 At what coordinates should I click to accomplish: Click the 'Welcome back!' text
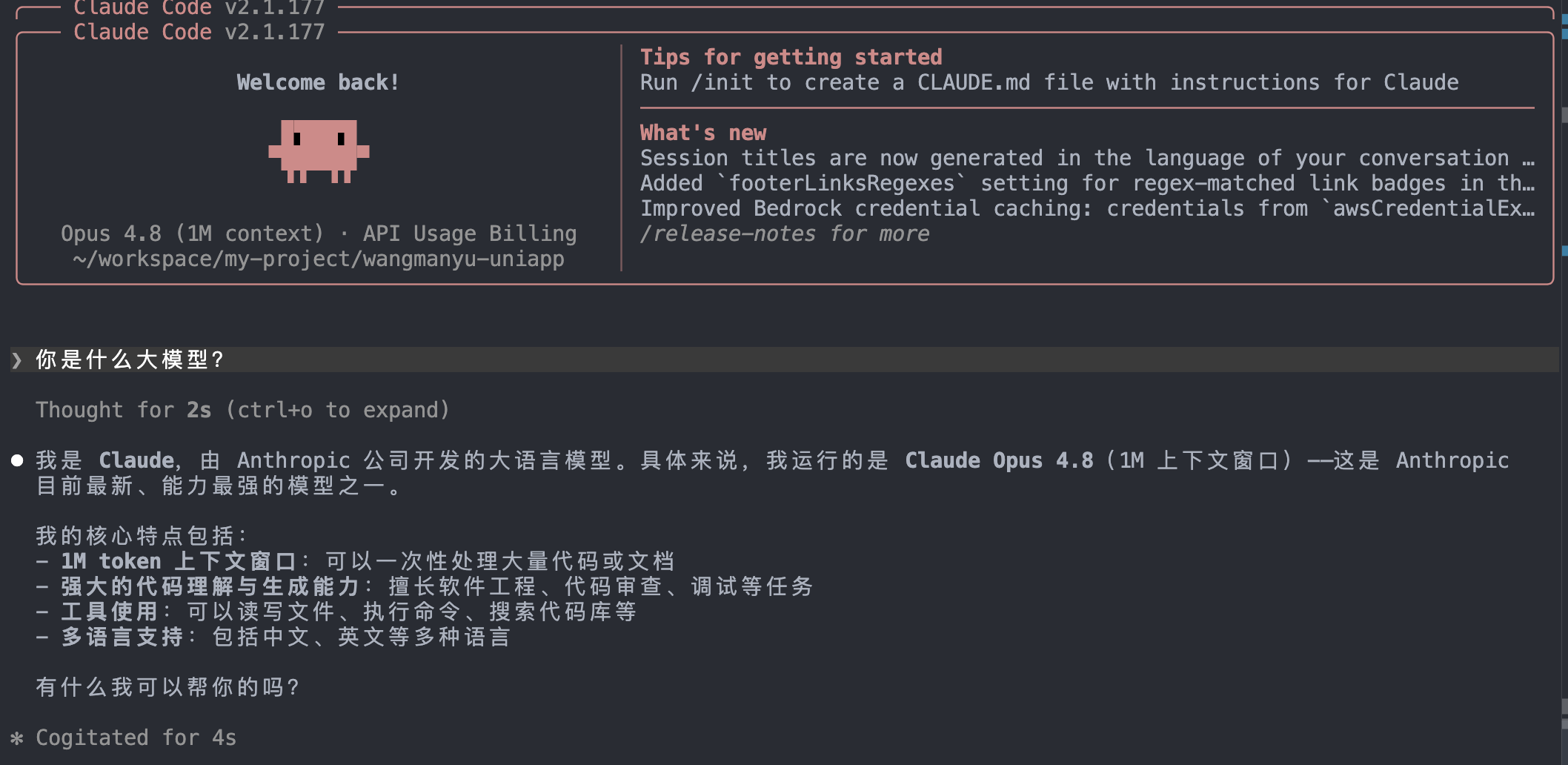[x=318, y=82]
